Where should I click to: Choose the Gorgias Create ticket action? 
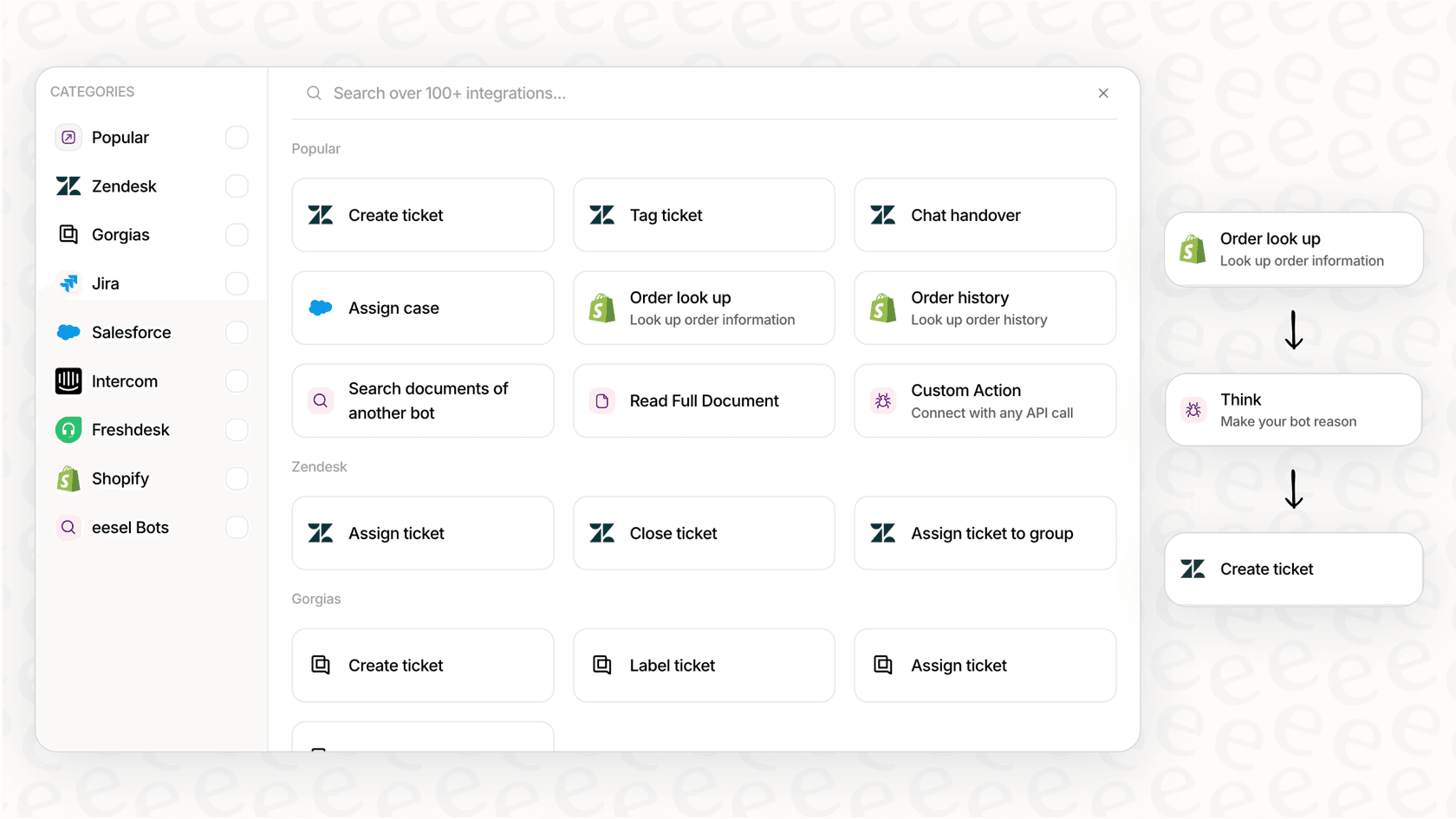click(423, 665)
